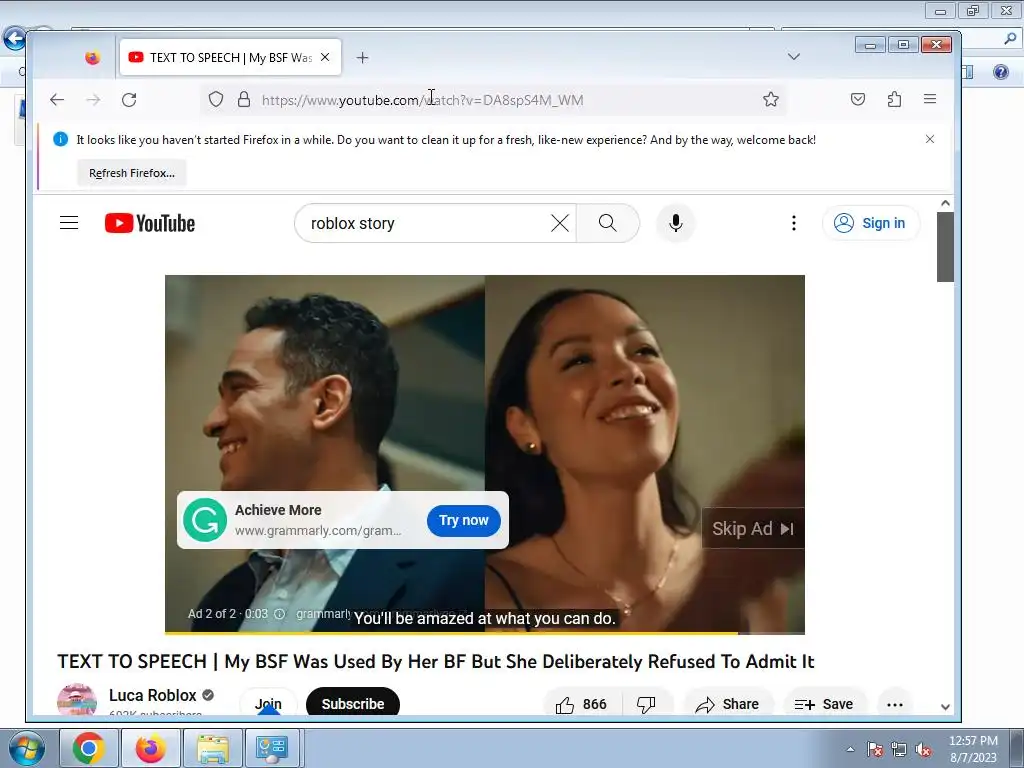Viewport: 1024px width, 768px height.
Task: Dislike this video
Action: 646,704
